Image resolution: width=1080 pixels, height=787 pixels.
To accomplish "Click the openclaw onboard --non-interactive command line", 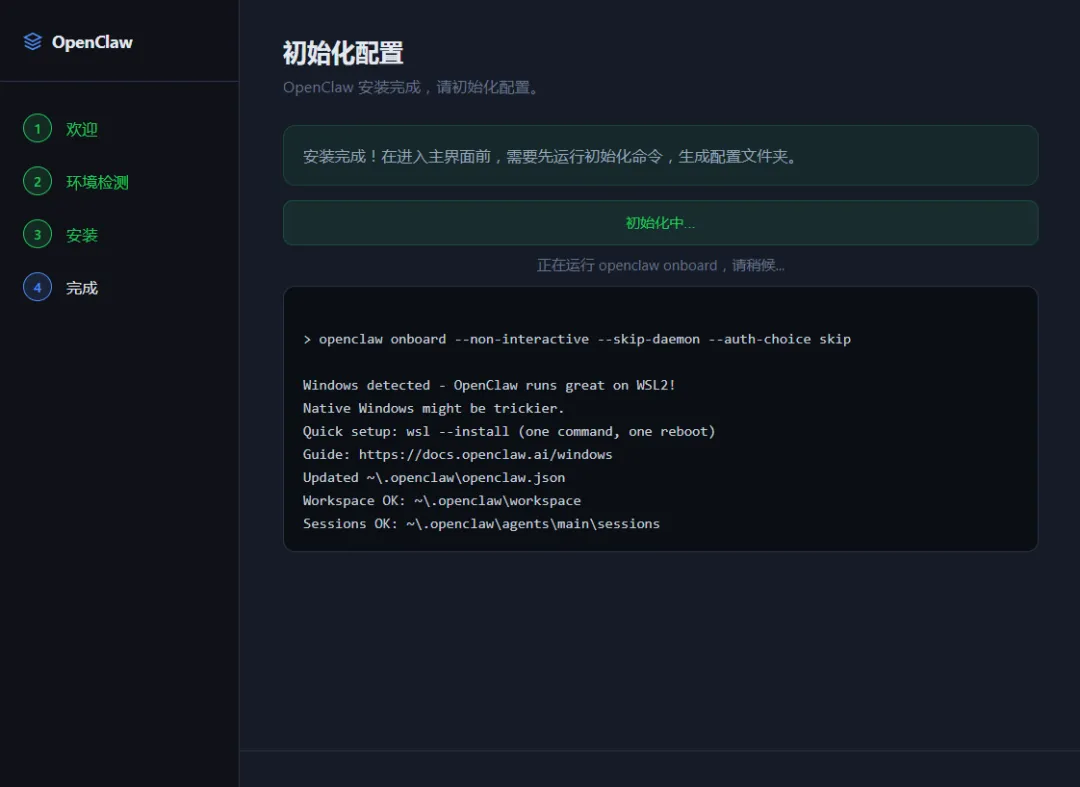I will (x=577, y=339).
